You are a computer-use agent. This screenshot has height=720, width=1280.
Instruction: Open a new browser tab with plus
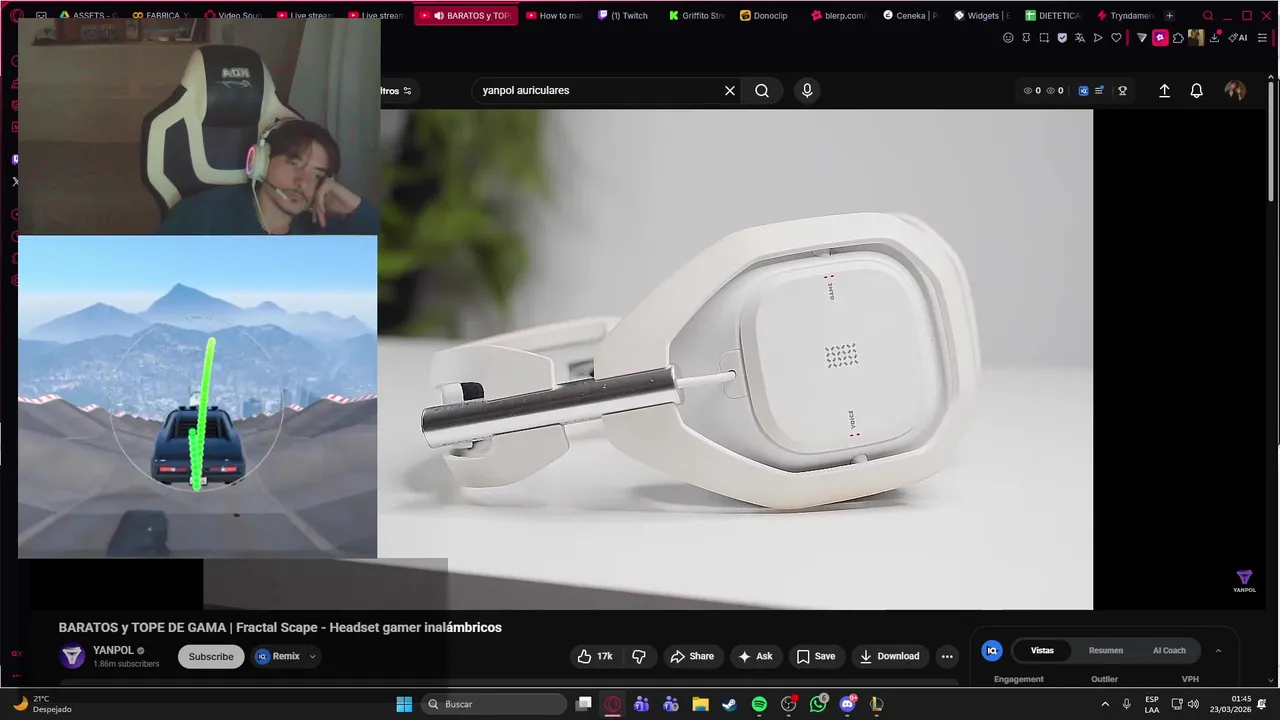pyautogui.click(x=1169, y=15)
